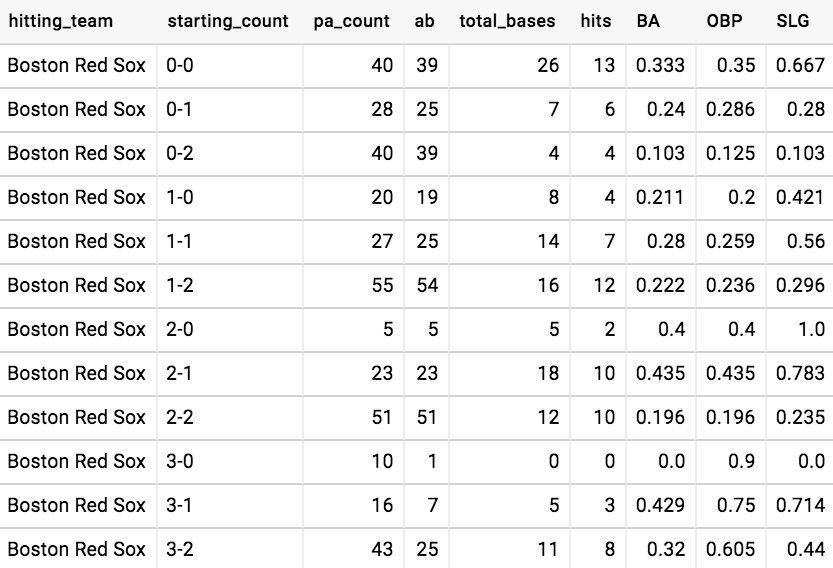Select Boston Red Sox cell in 2-0 row

76,329
